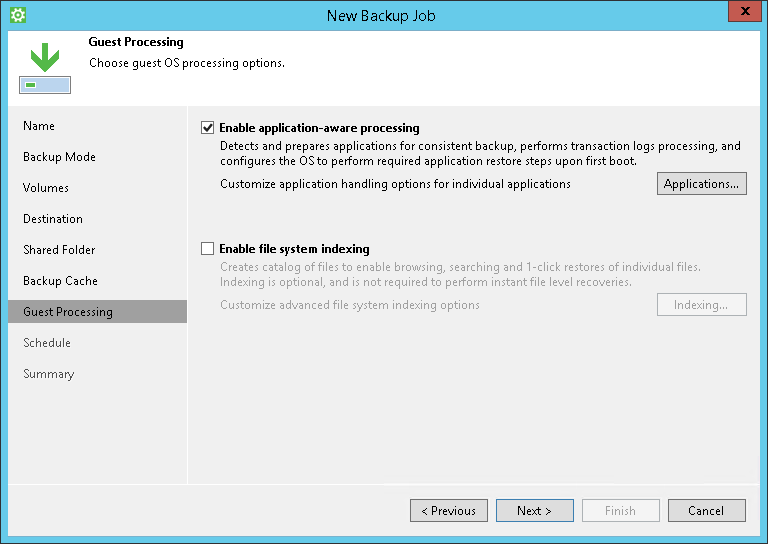Click the 'New Backup Job' window title
768x544 pixels.
point(381,16)
